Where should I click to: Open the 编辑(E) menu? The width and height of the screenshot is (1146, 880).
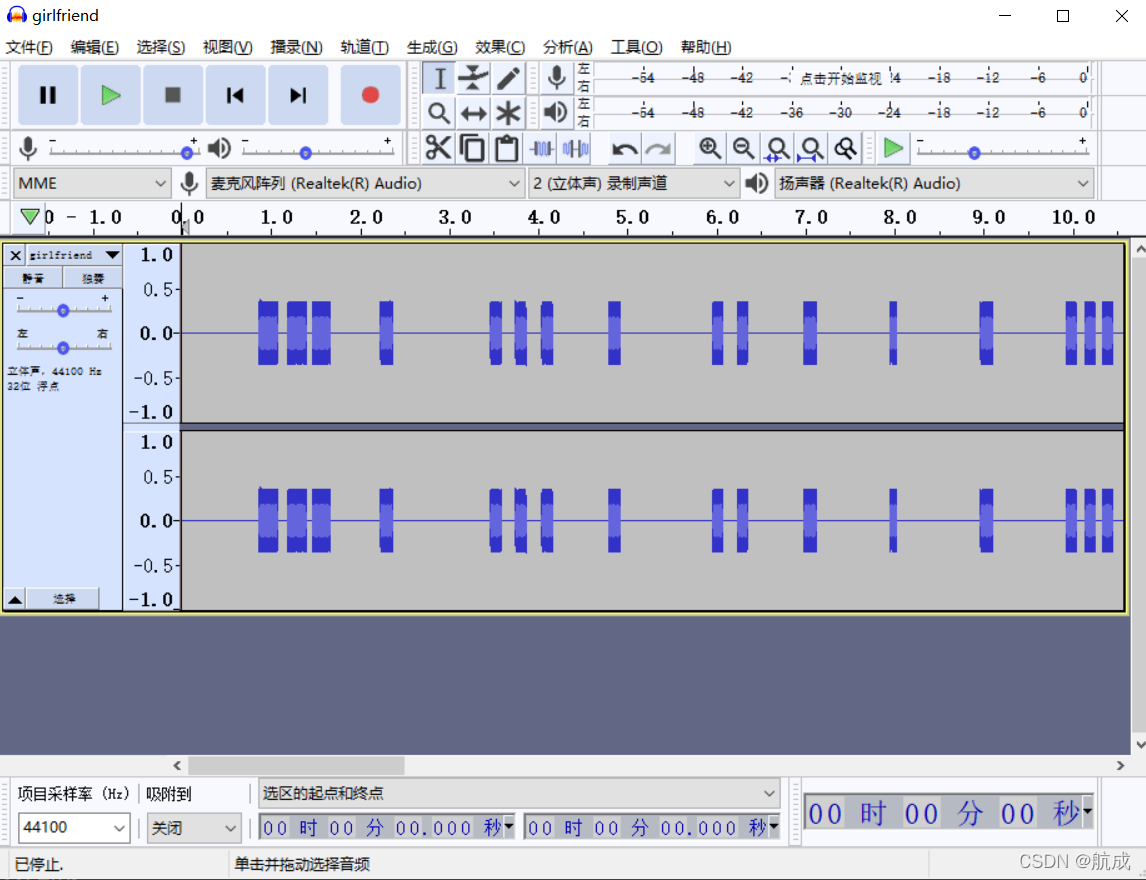95,48
